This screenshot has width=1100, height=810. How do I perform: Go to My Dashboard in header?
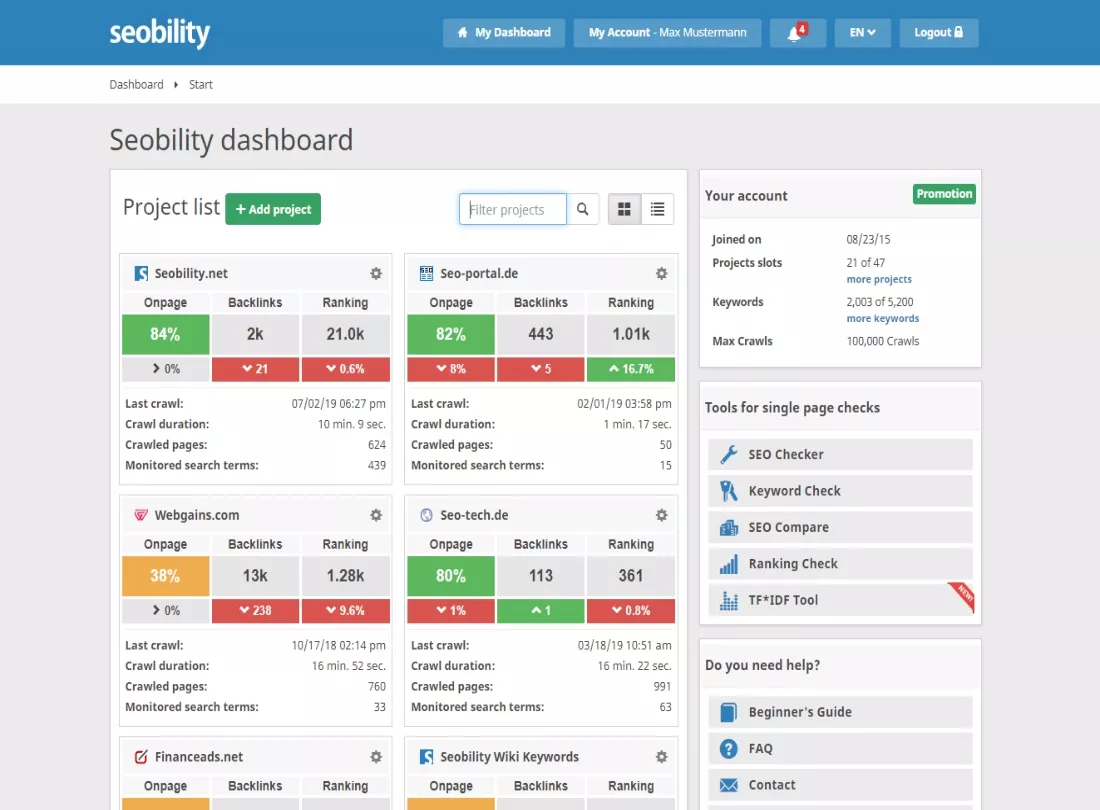pyautogui.click(x=504, y=33)
